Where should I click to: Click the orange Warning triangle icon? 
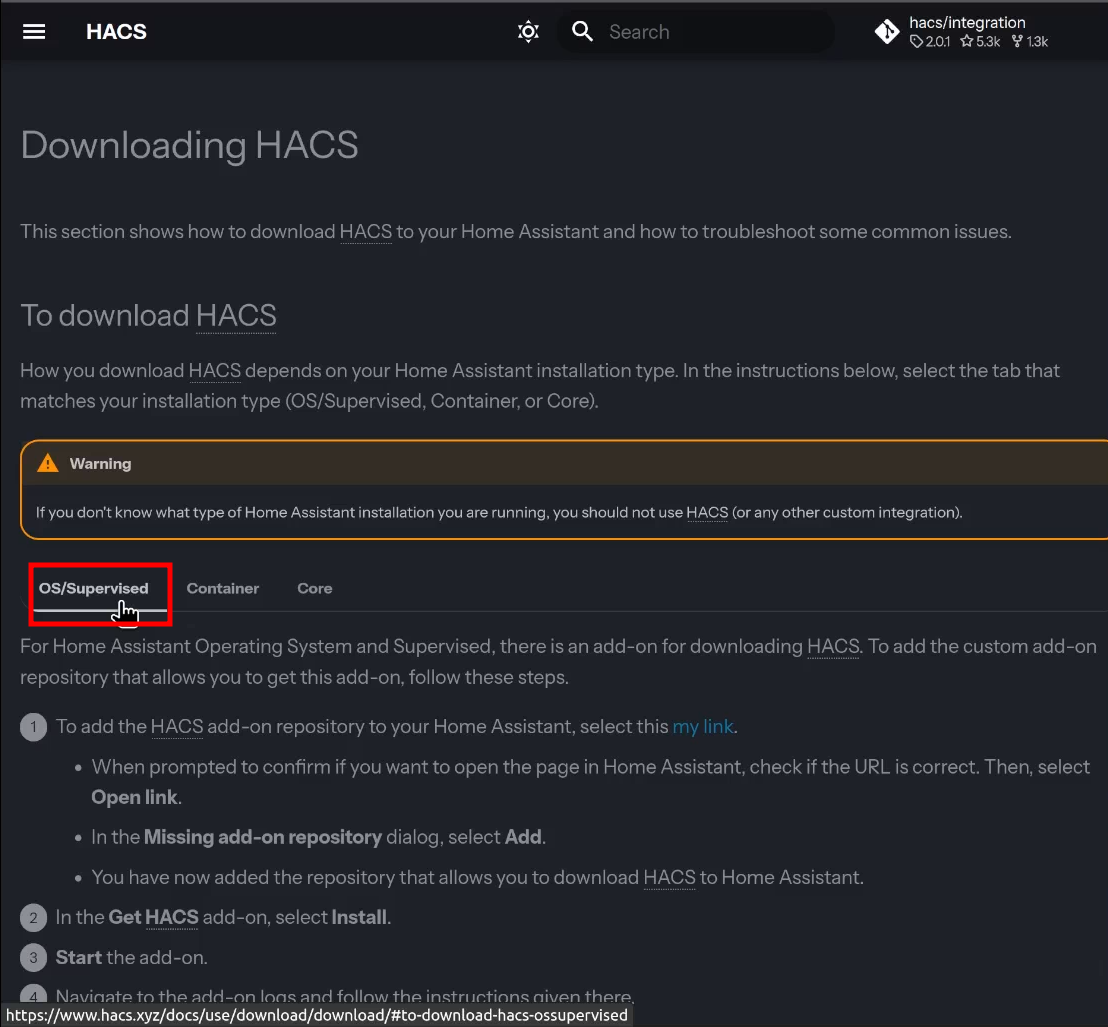[47, 464]
